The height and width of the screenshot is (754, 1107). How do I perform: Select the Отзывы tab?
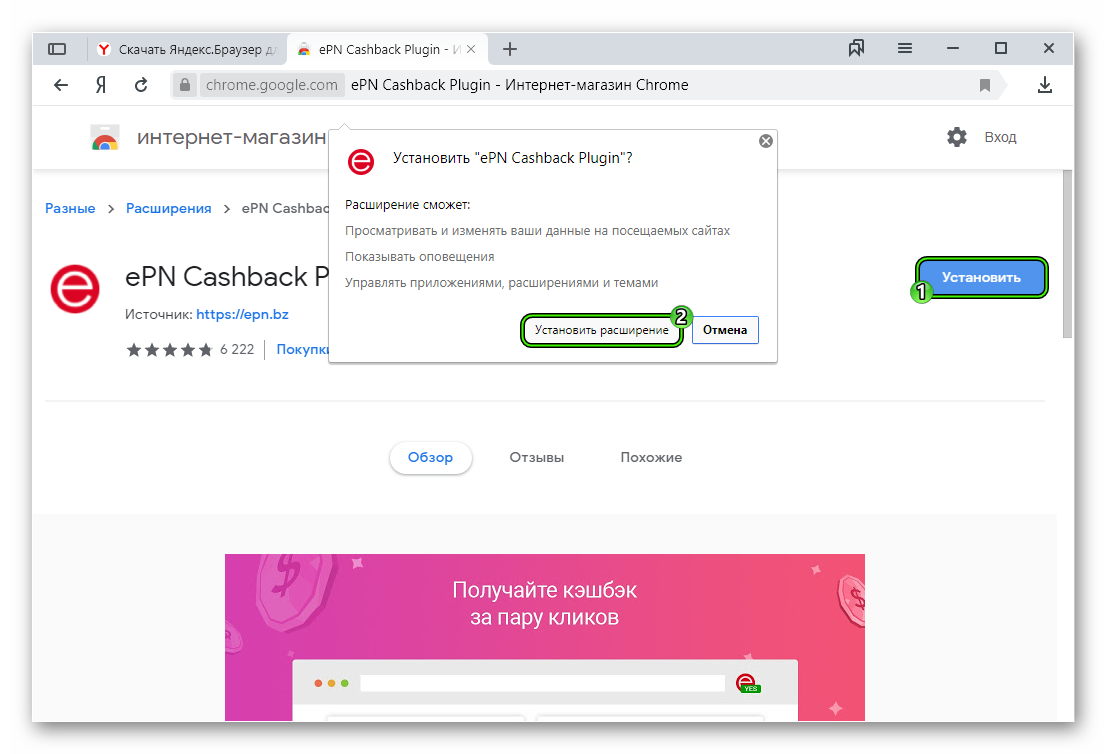537,457
